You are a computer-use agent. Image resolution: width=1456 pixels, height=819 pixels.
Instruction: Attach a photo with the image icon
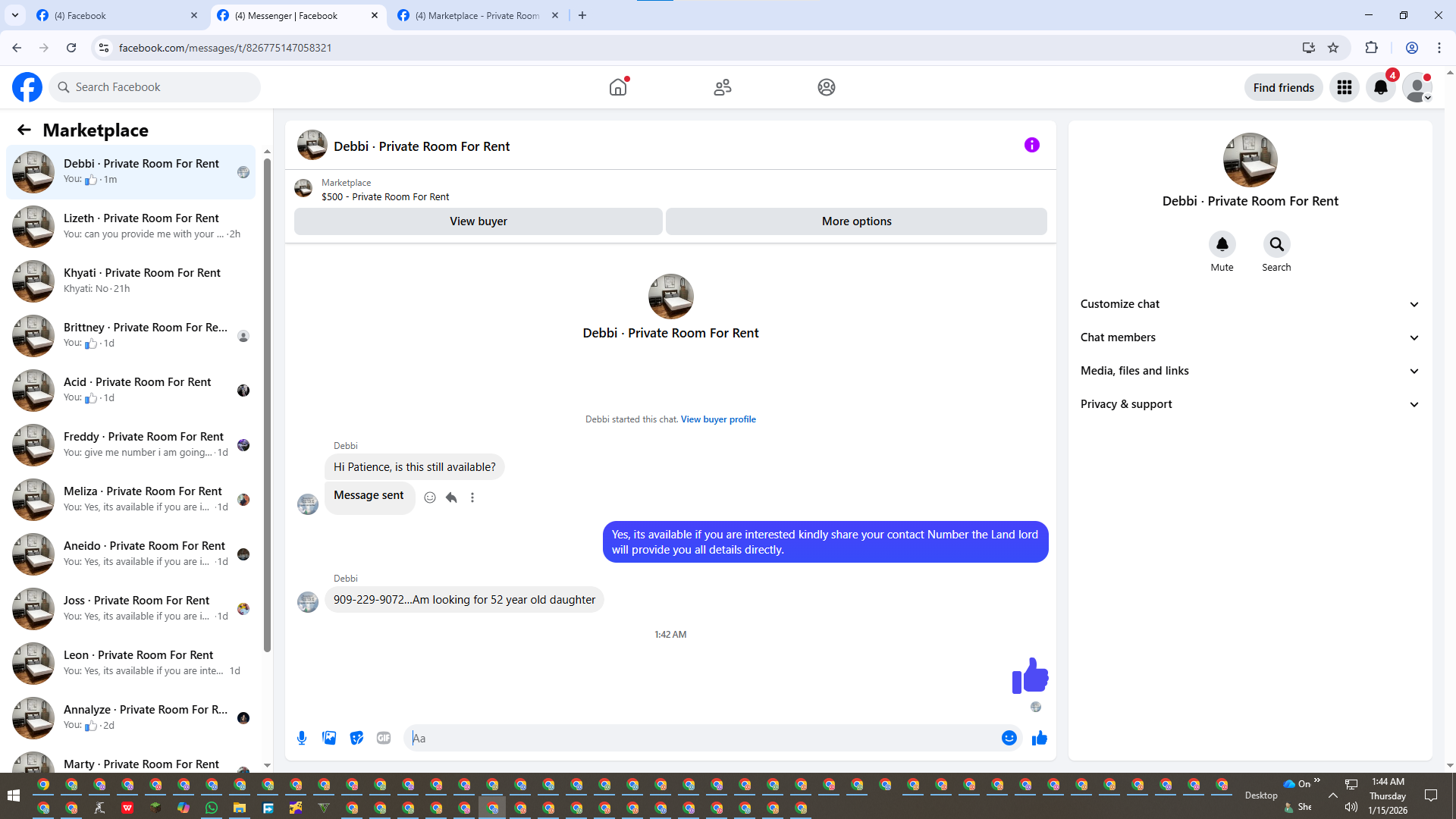(329, 738)
